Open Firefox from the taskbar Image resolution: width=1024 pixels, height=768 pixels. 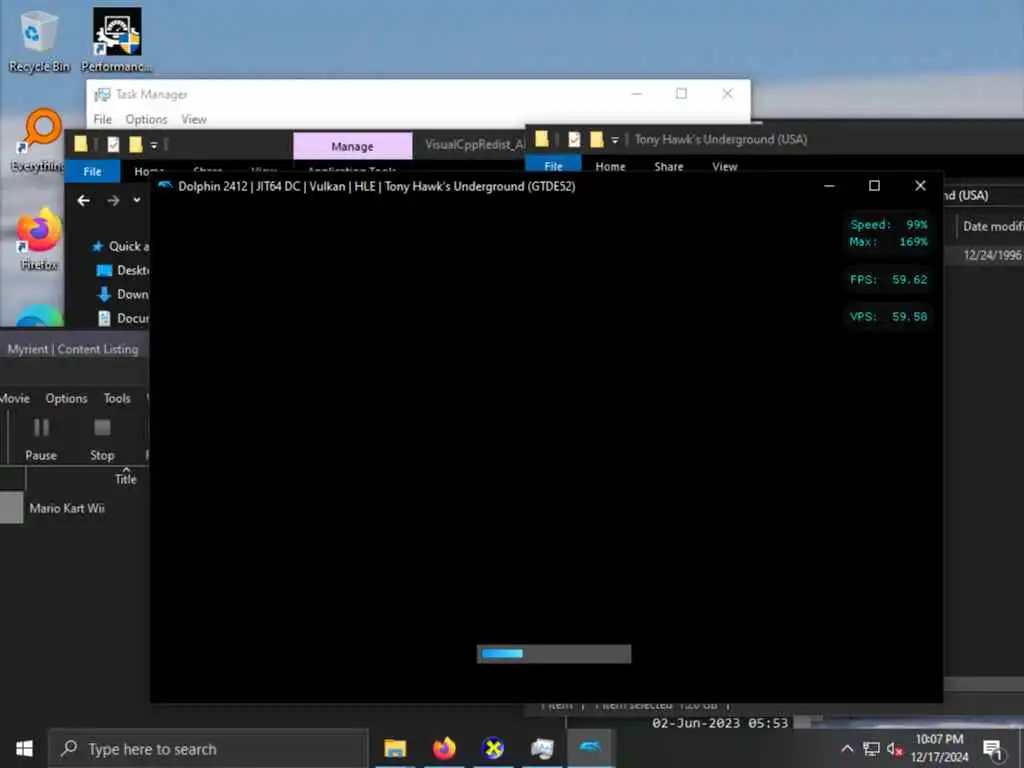click(x=444, y=748)
